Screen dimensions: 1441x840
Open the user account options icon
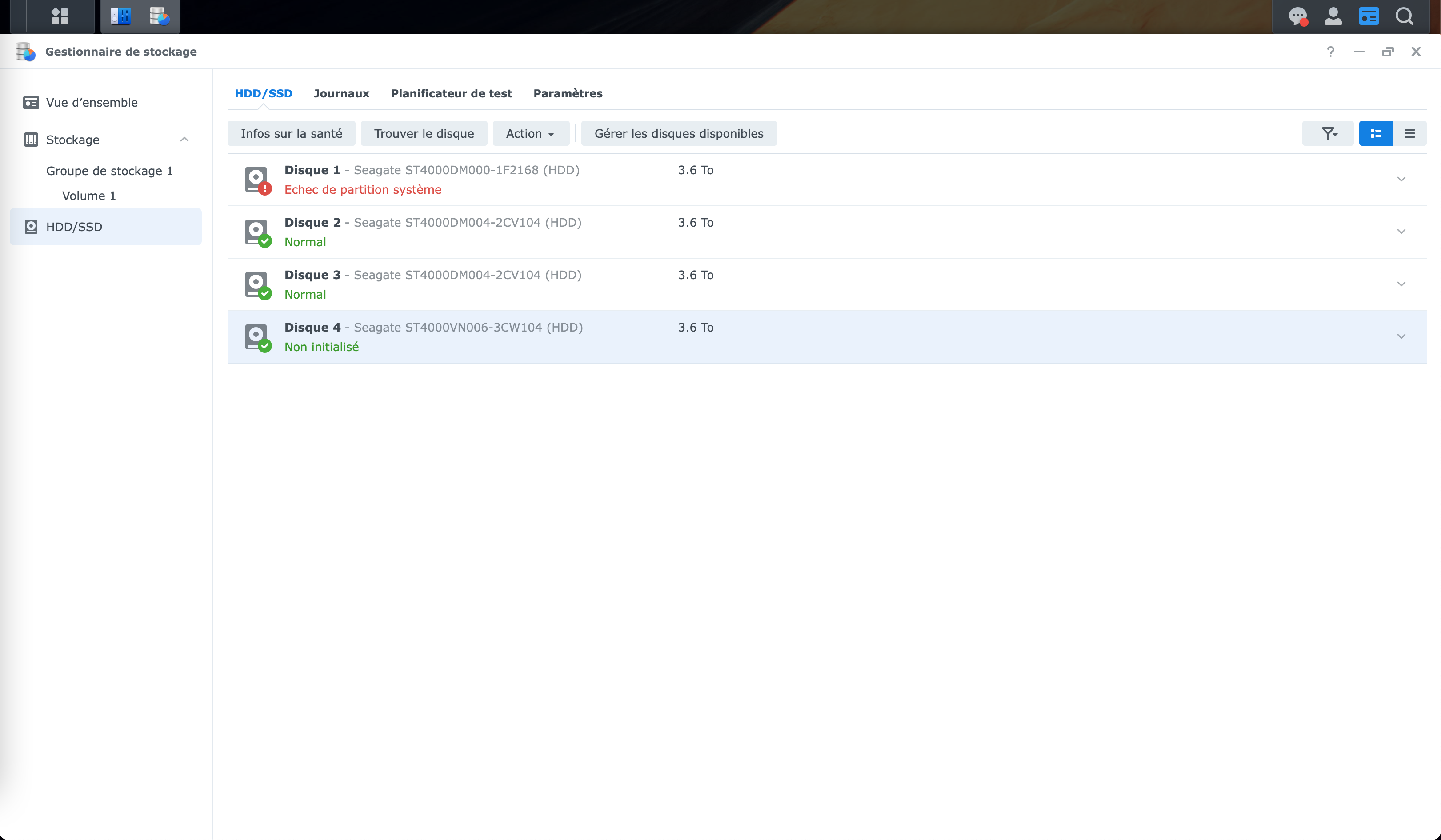click(x=1333, y=16)
